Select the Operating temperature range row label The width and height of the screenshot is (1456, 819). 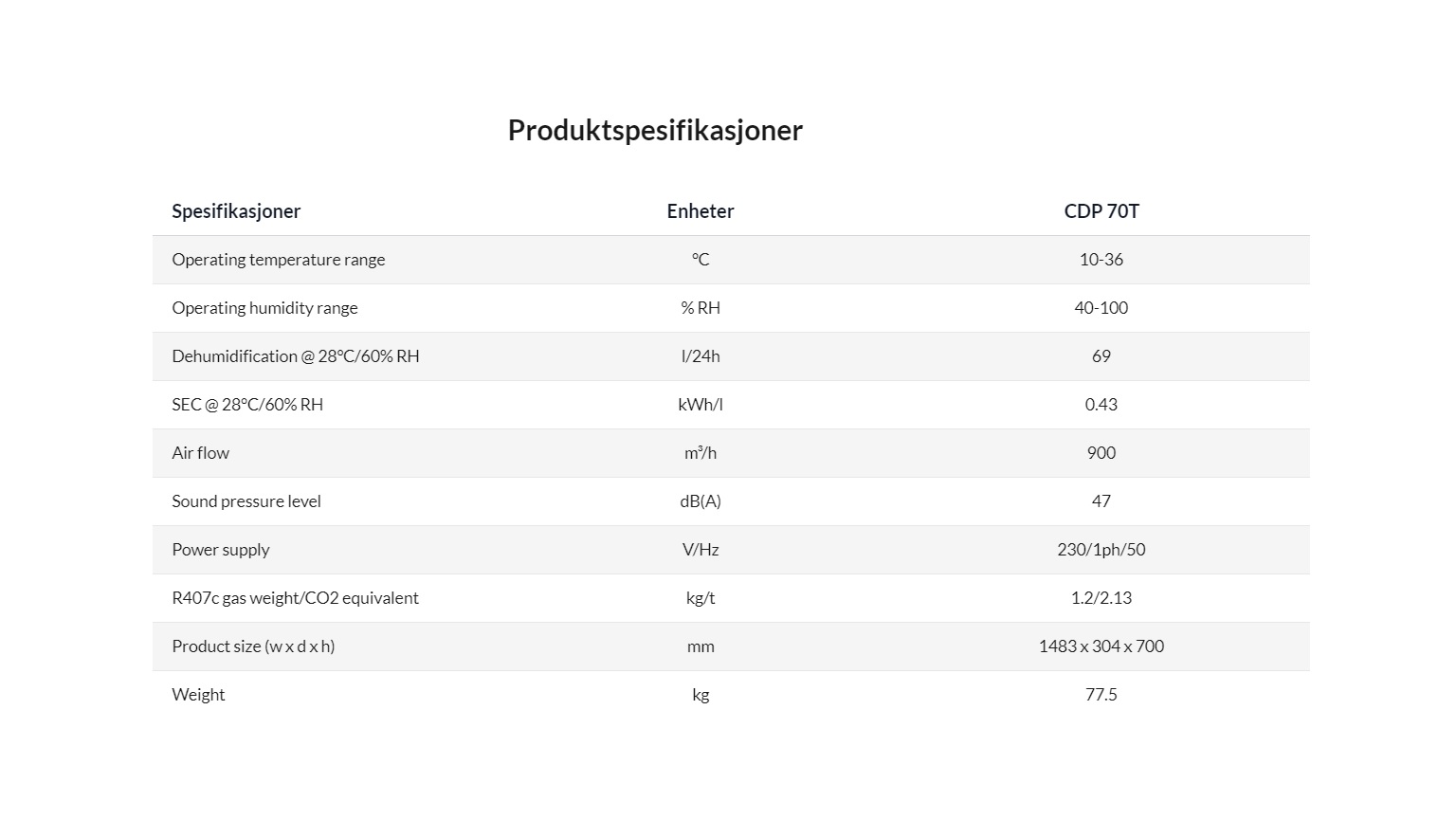279,260
